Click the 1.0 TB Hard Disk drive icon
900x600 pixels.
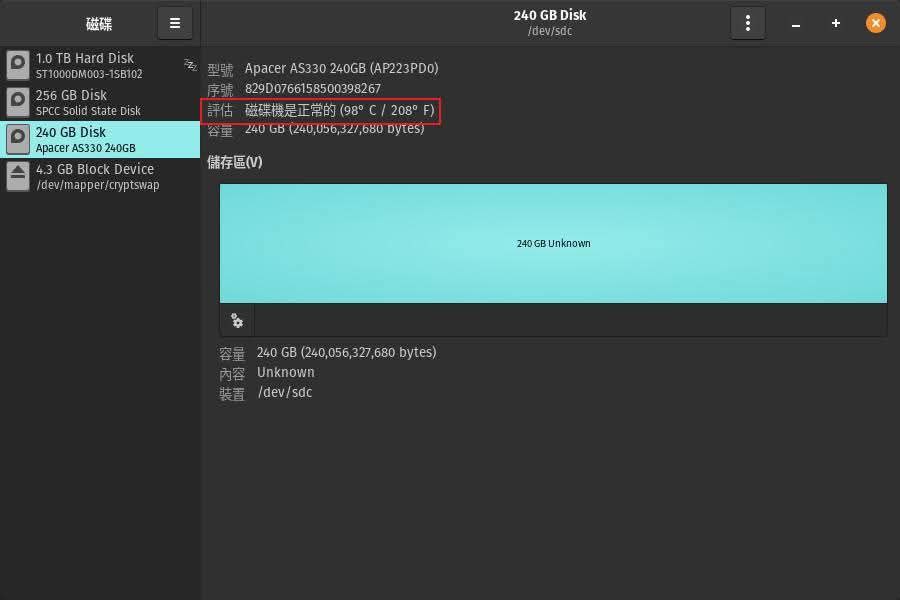coord(18,66)
